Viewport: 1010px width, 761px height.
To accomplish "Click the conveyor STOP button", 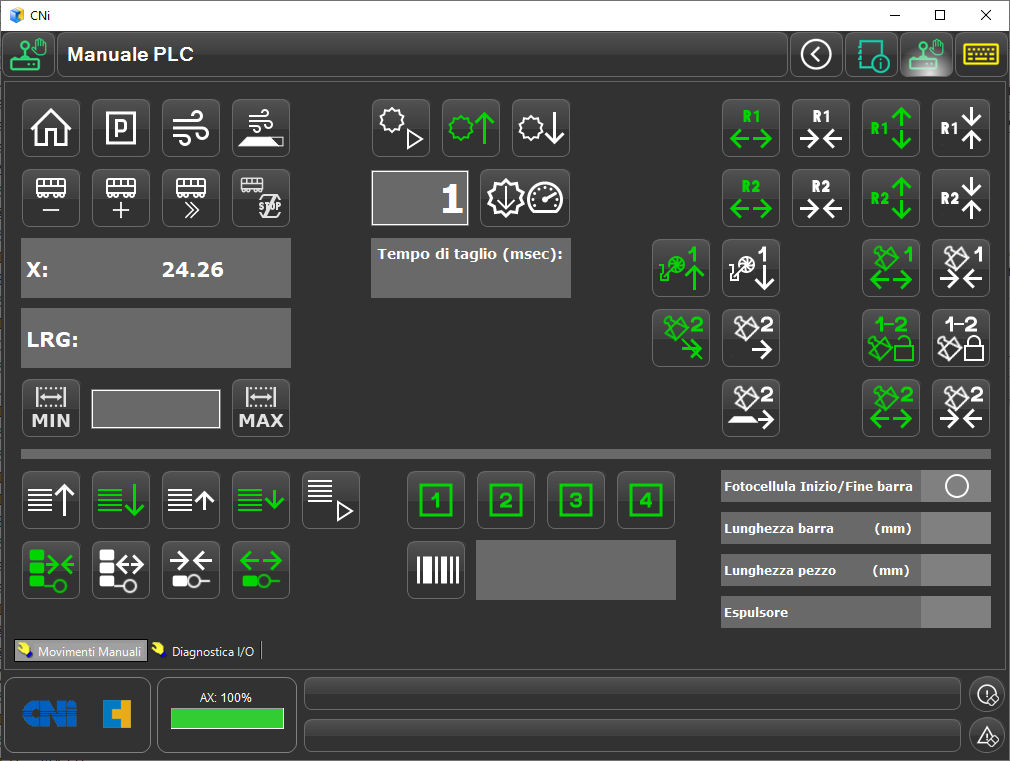I will [261, 198].
